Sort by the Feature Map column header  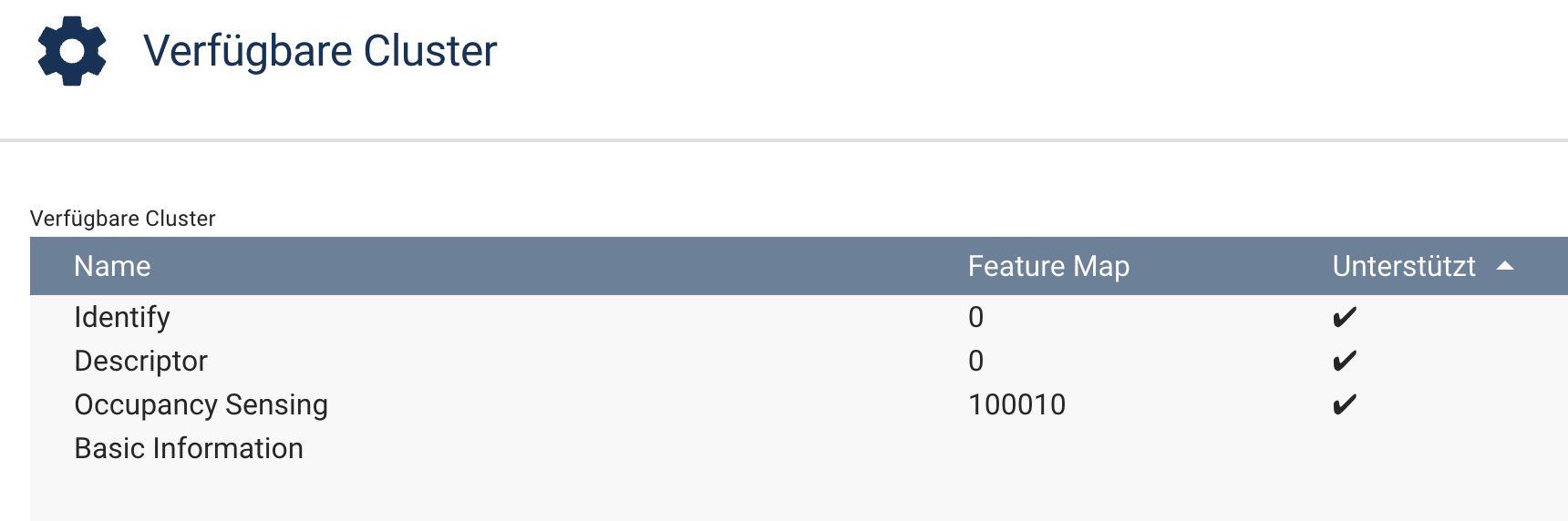click(x=1048, y=266)
